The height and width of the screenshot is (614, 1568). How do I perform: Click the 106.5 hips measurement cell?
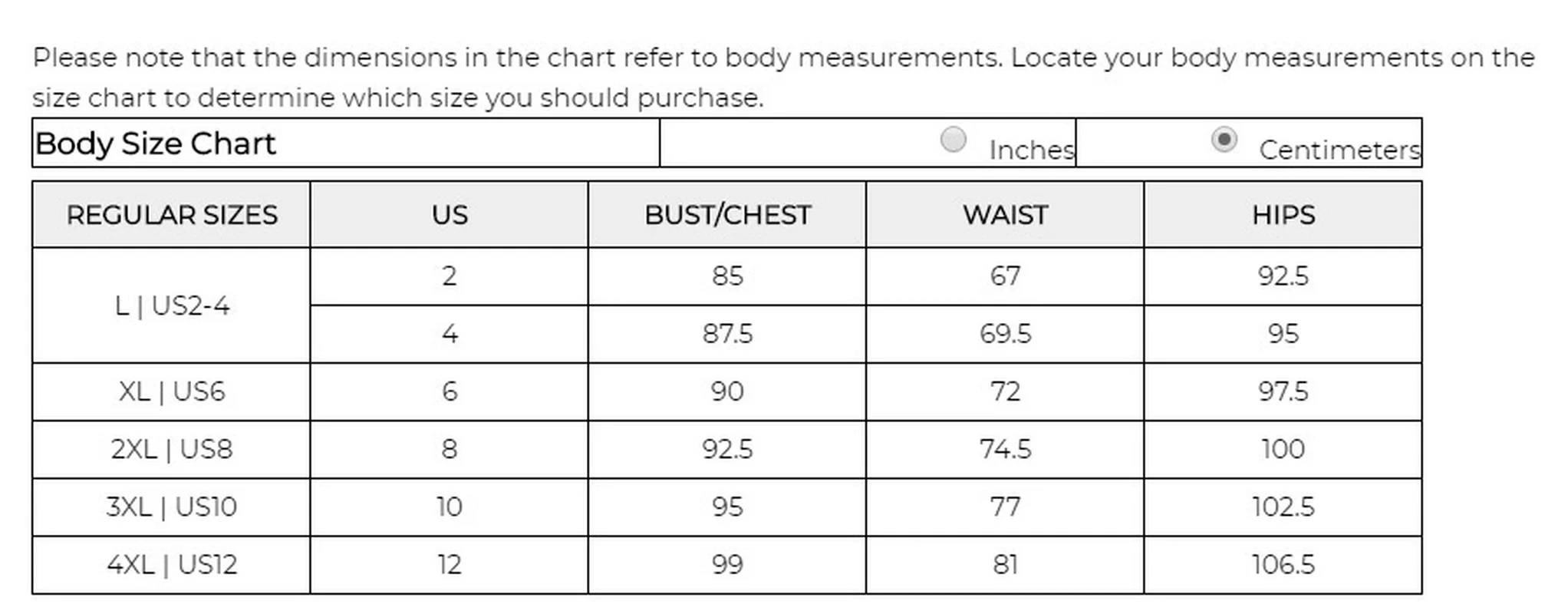(x=1283, y=565)
